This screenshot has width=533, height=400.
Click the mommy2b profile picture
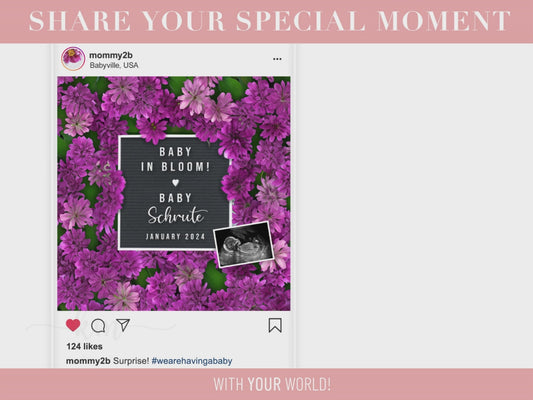73,58
